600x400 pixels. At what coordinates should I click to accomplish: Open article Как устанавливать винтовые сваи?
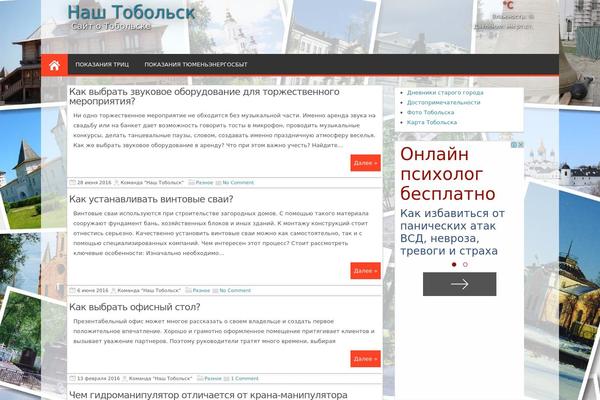151,199
